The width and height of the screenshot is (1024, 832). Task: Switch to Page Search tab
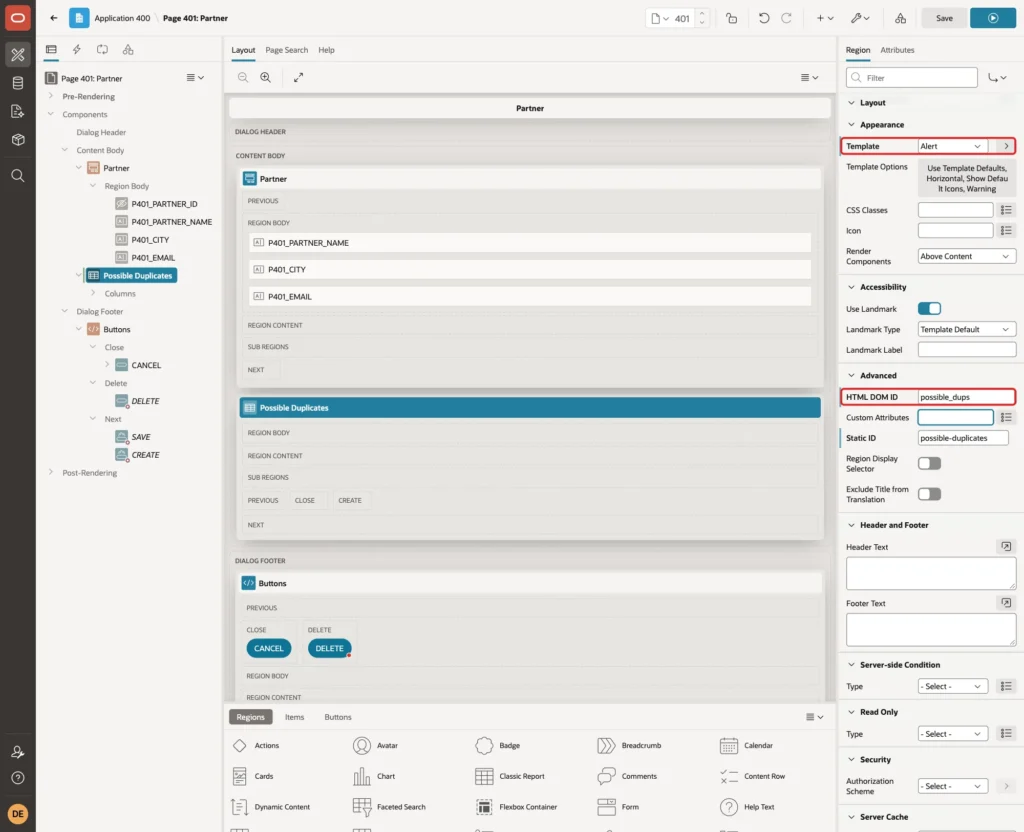pos(286,50)
